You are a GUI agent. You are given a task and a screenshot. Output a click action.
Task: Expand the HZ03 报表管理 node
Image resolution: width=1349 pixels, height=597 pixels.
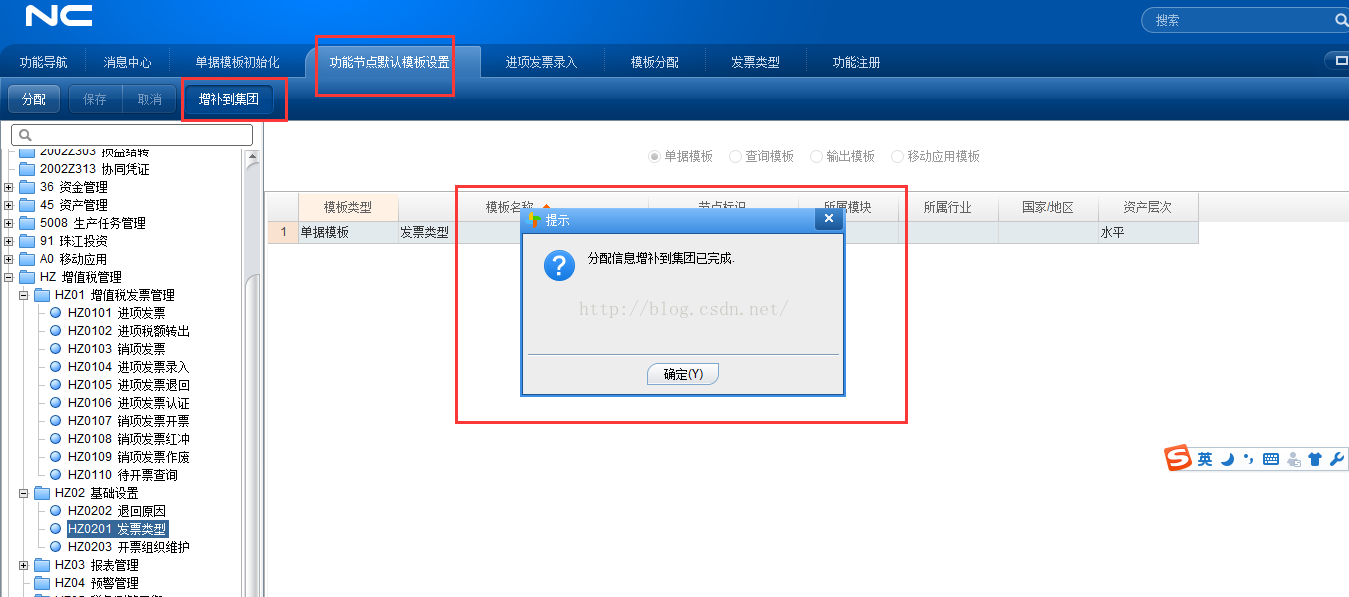pyautogui.click(x=24, y=565)
